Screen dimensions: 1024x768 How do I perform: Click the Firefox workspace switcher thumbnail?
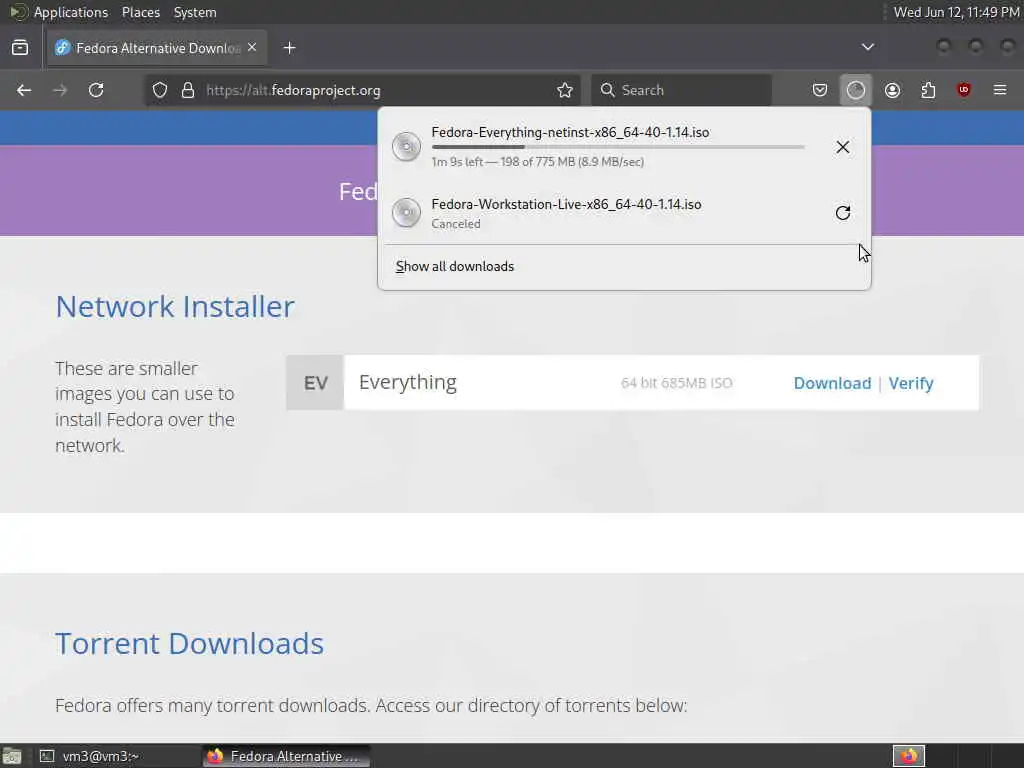coord(909,756)
